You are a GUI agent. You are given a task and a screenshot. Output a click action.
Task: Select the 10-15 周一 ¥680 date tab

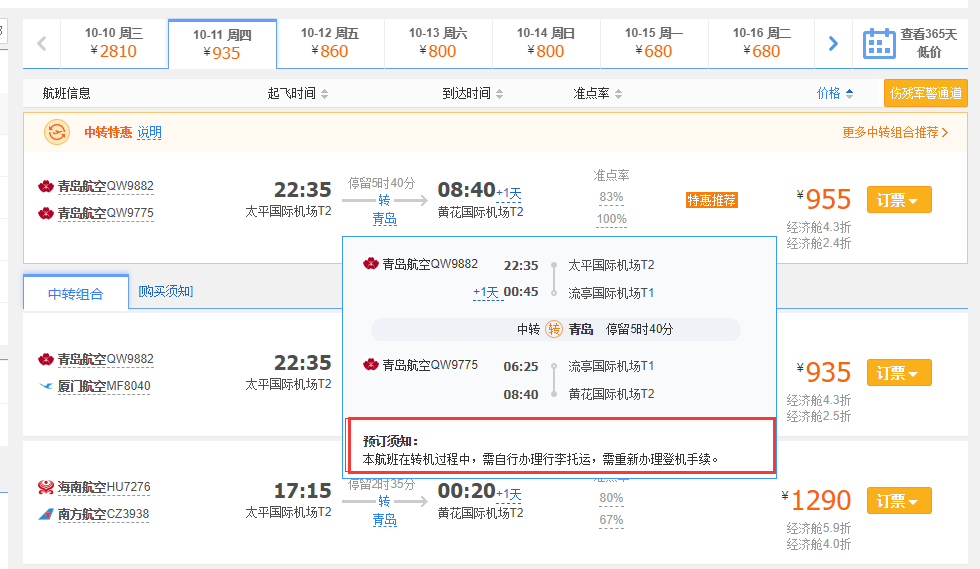pos(654,43)
